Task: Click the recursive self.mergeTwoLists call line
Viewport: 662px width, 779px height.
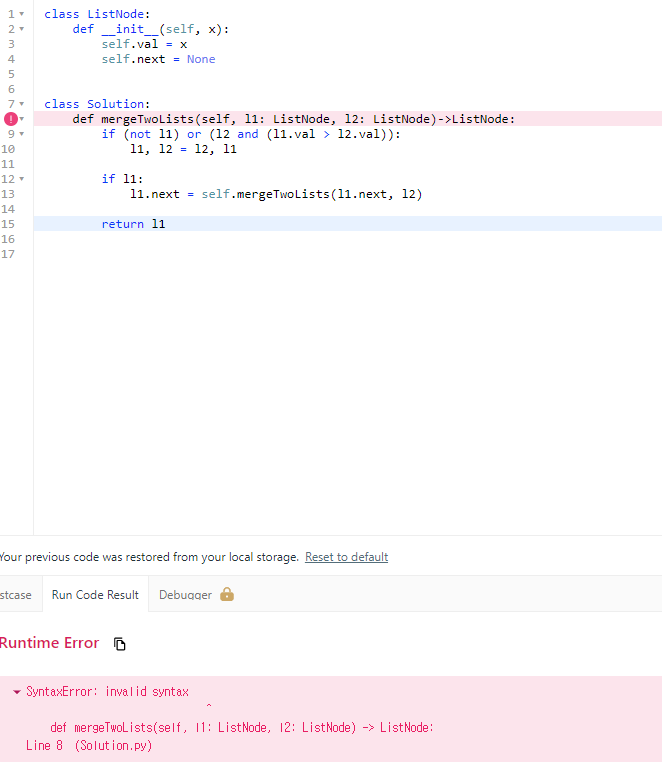Action: (x=276, y=194)
